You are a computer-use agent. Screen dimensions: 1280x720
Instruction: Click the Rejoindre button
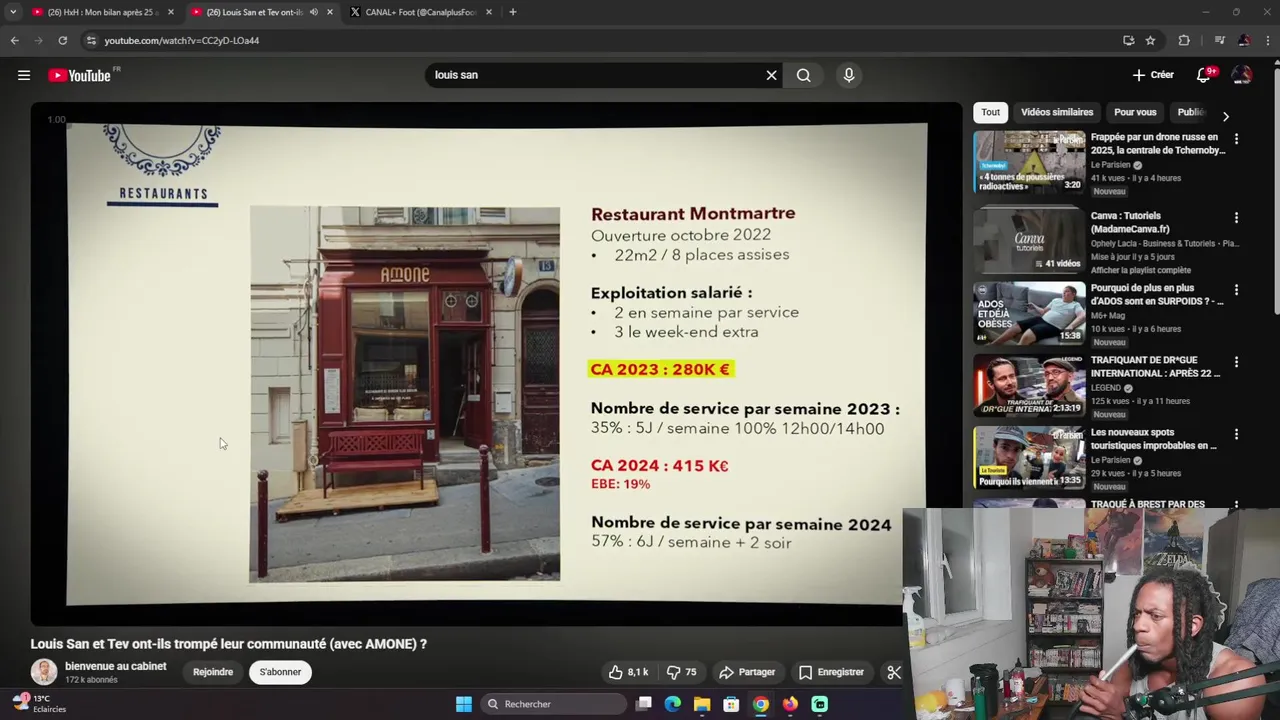[x=213, y=672]
